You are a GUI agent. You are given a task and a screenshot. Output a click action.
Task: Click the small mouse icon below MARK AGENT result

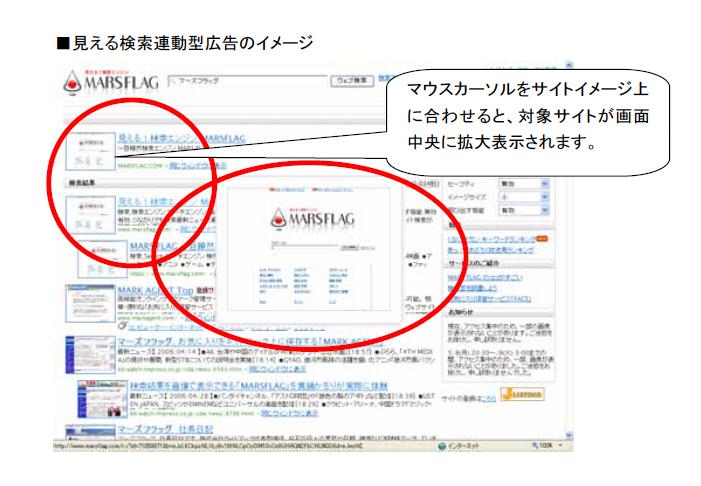tap(122, 326)
